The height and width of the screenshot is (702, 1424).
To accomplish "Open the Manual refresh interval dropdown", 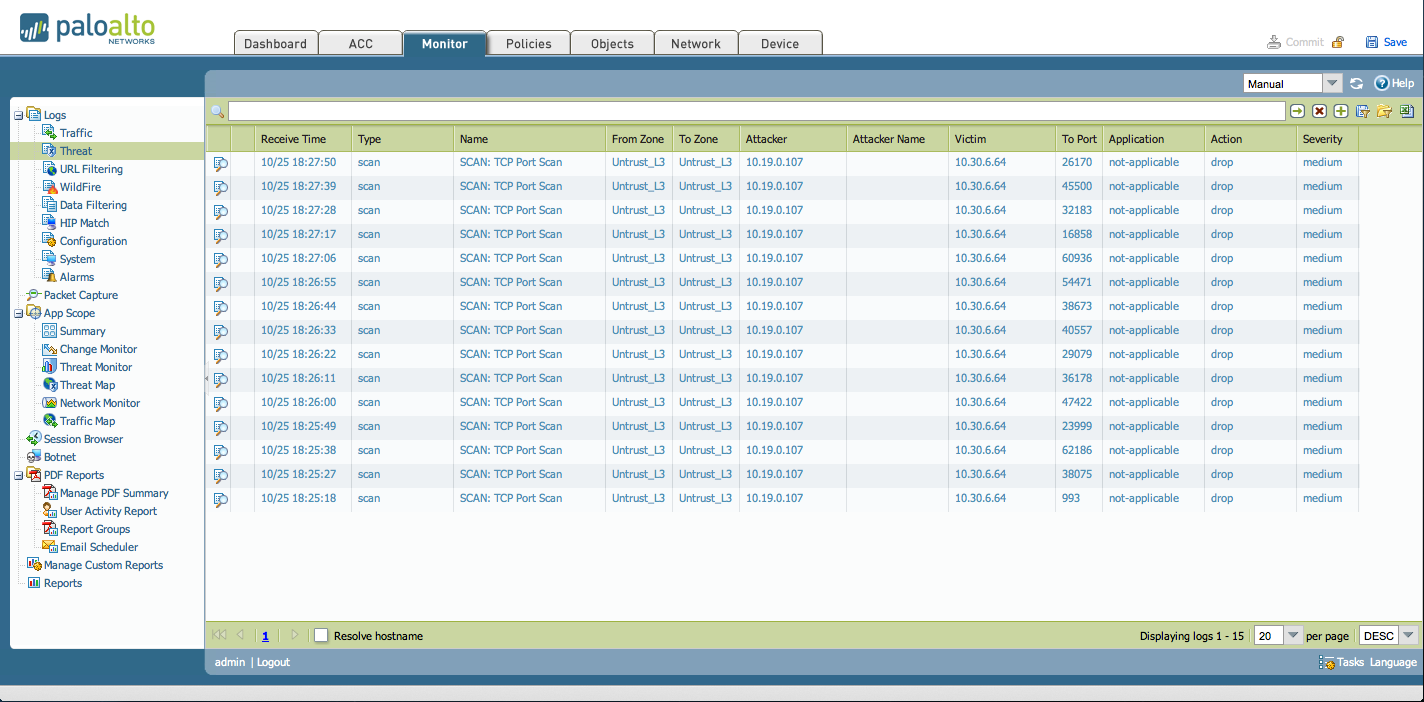I will point(1332,84).
